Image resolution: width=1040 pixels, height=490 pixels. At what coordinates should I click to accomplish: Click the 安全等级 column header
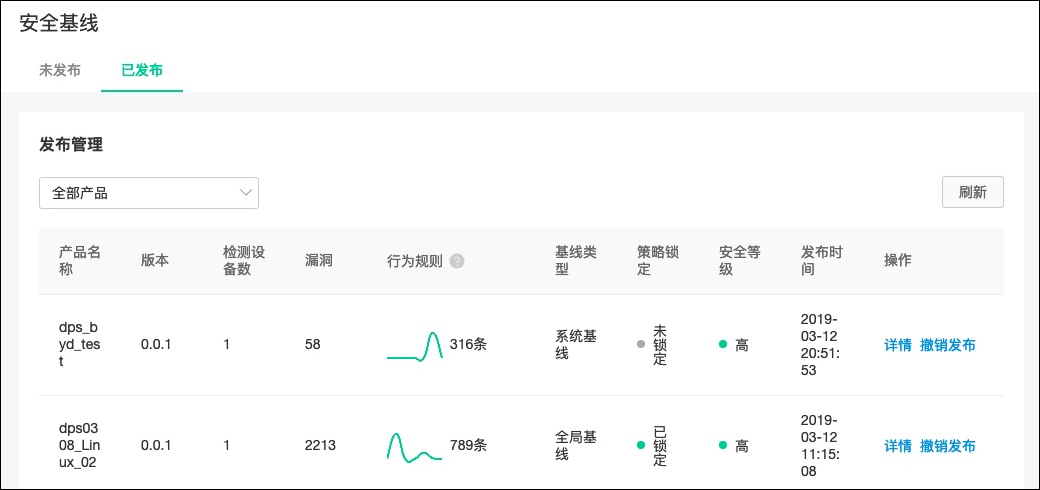[x=740, y=261]
